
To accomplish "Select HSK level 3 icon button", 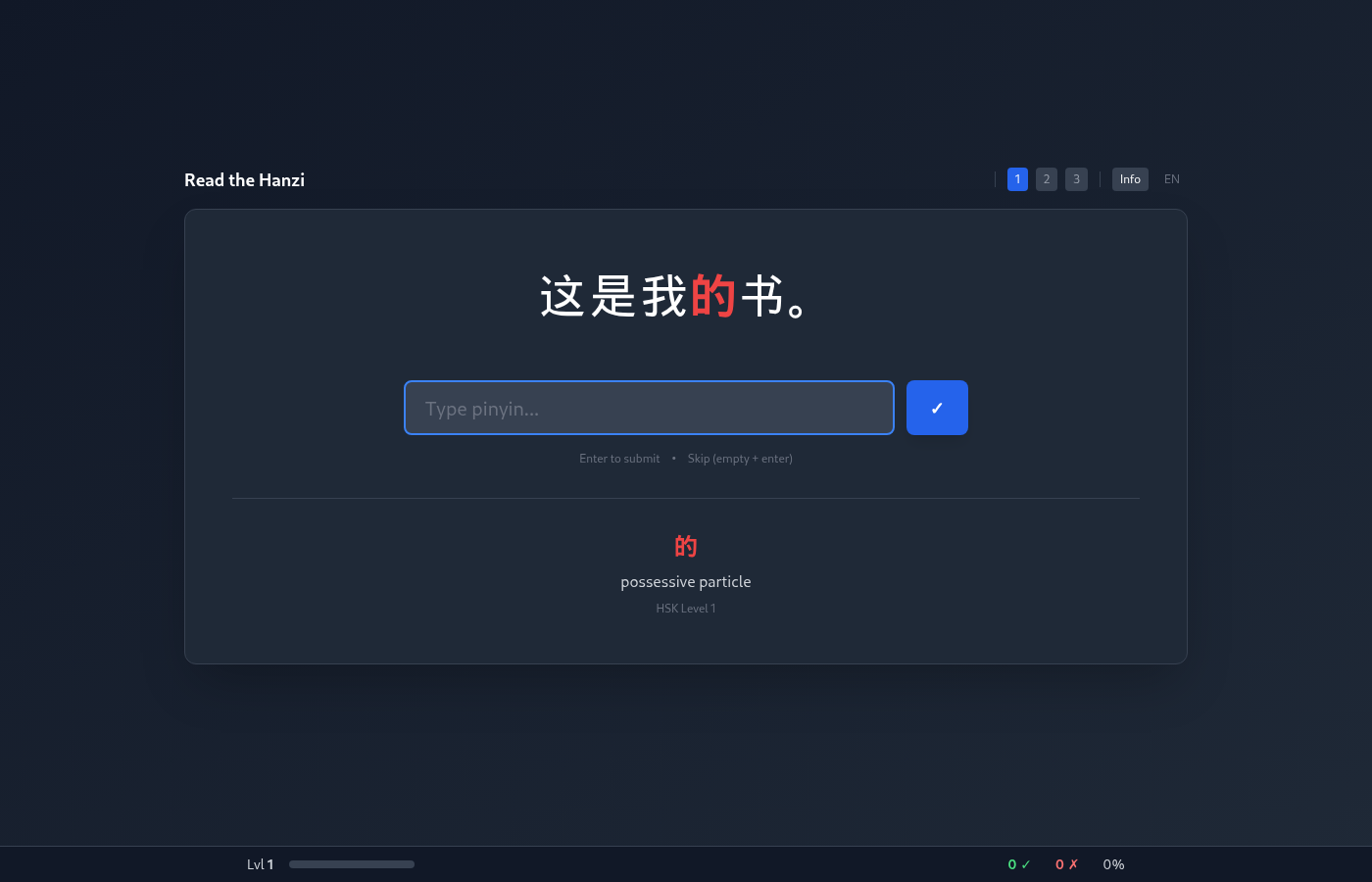I will coord(1076,179).
